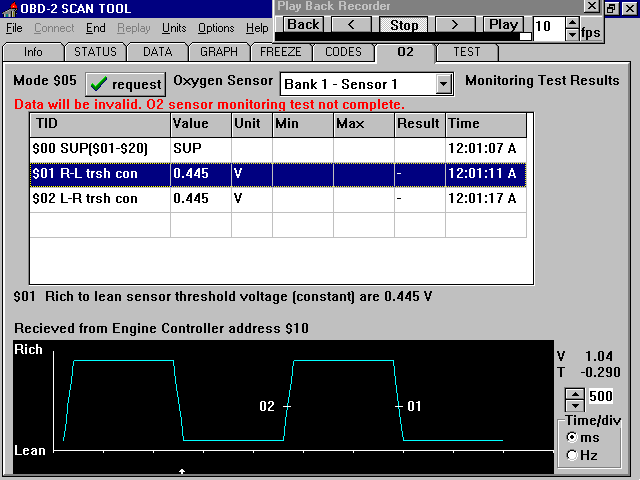Click the fps number input field

click(548, 27)
